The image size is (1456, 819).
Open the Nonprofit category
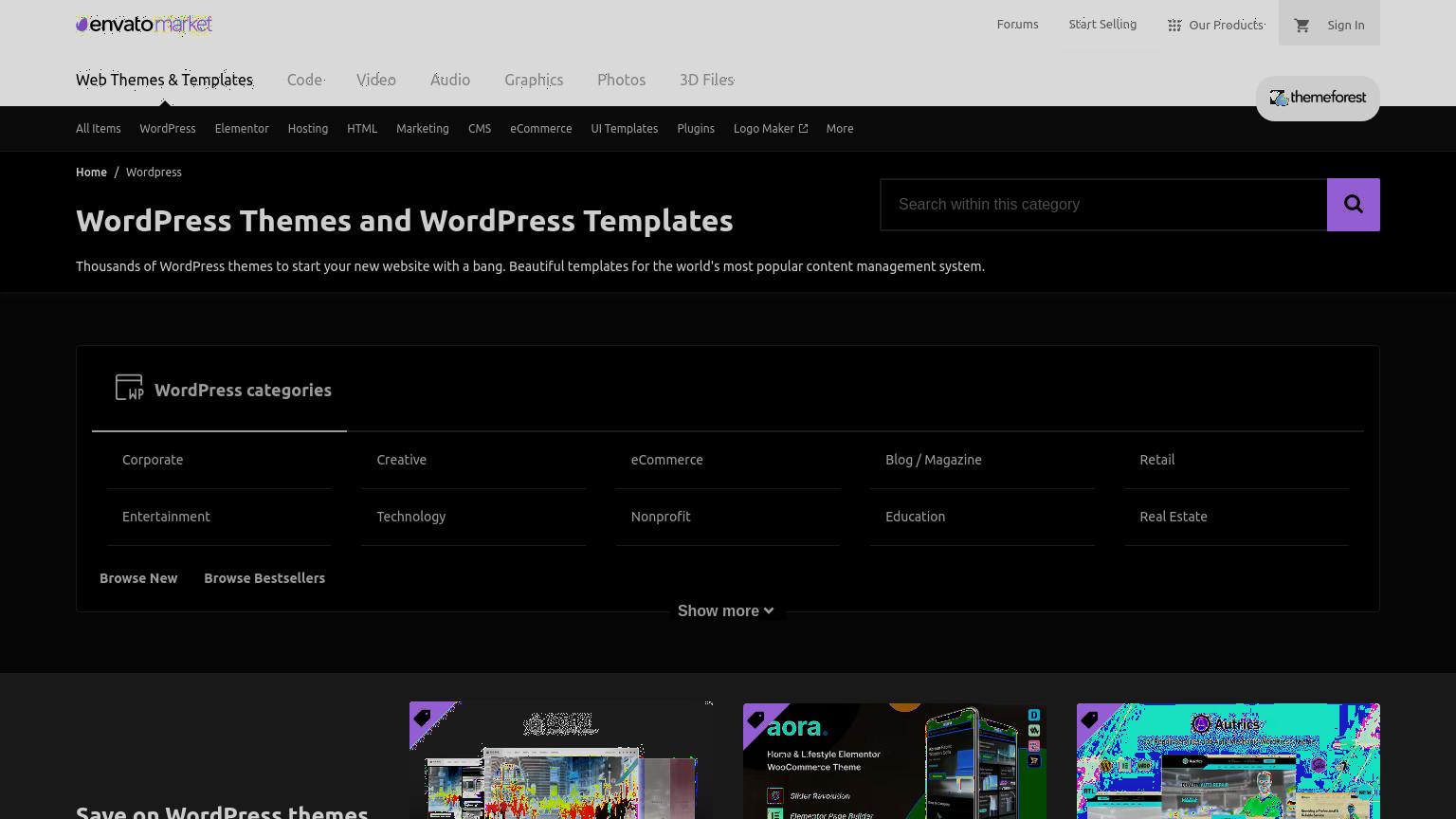tap(661, 517)
